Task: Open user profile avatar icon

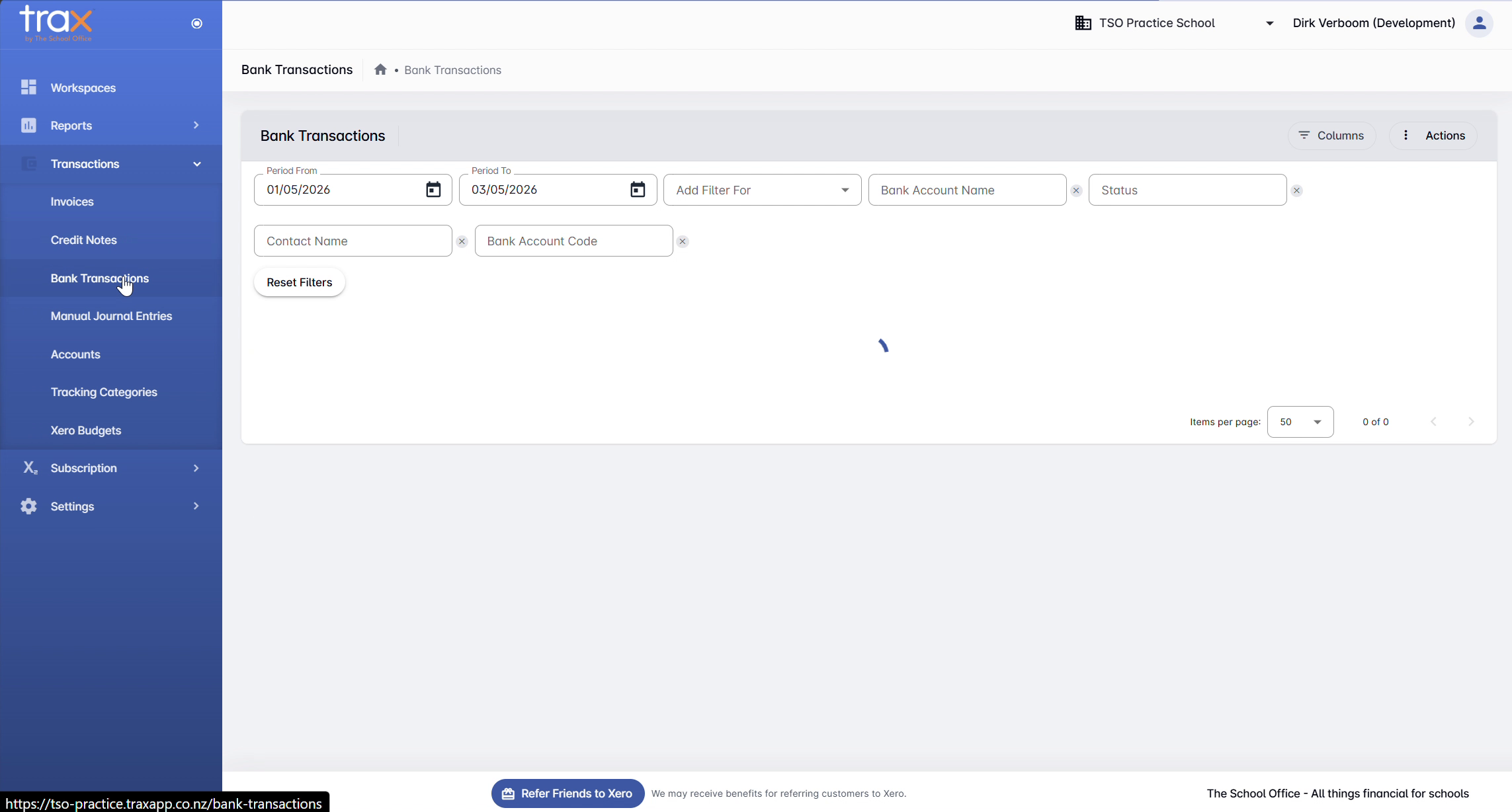Action: (1479, 23)
